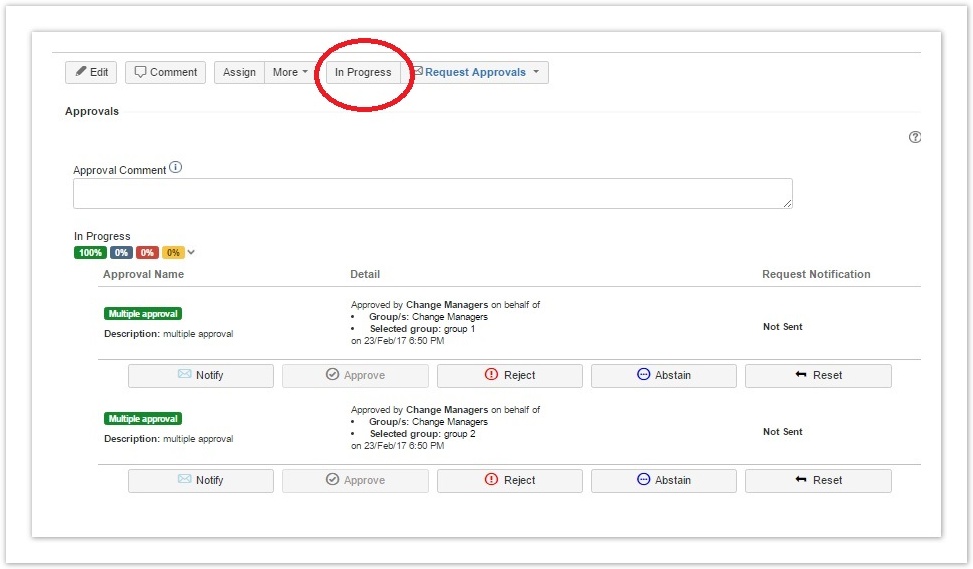
Task: Open the Comment button
Action: coord(165,72)
